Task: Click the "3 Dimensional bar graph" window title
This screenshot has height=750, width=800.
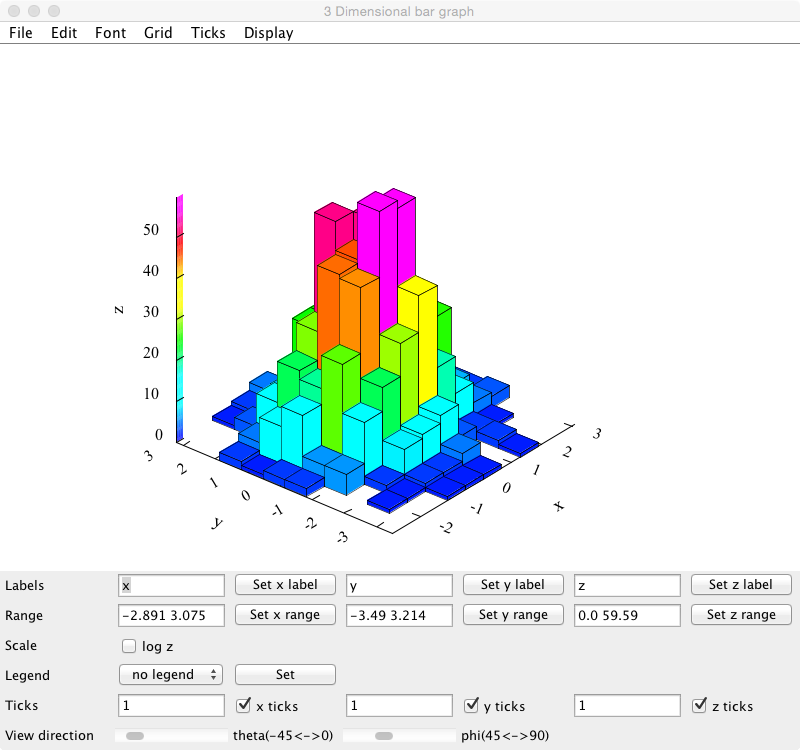Action: click(399, 11)
